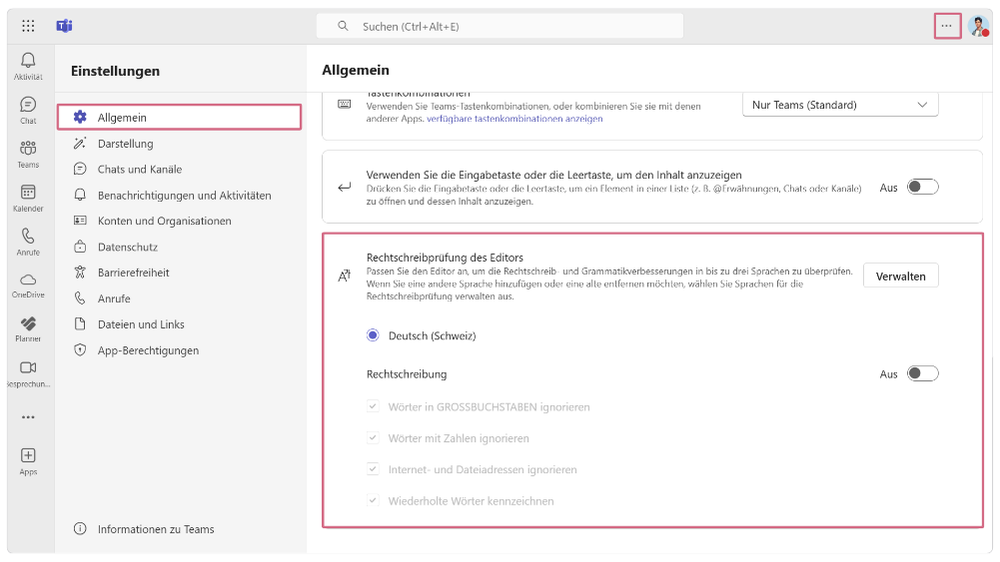Screen dimensions: 1000x562
Task: Click the Rechtschreibung label
Action: [406, 374]
